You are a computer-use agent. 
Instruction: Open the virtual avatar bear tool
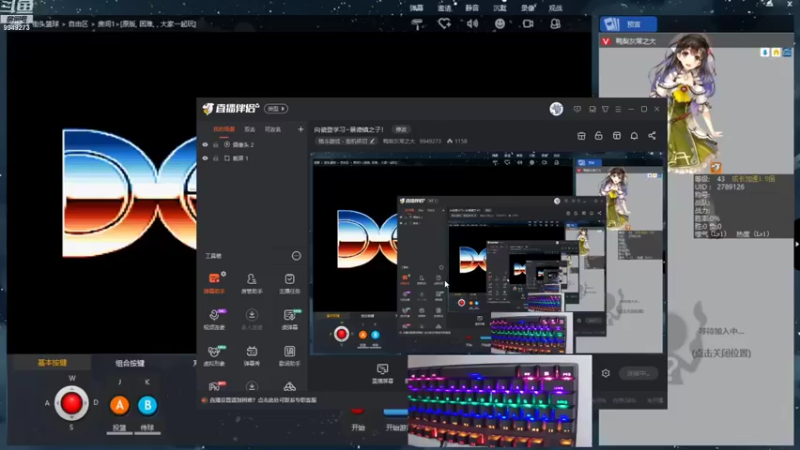pos(214,355)
